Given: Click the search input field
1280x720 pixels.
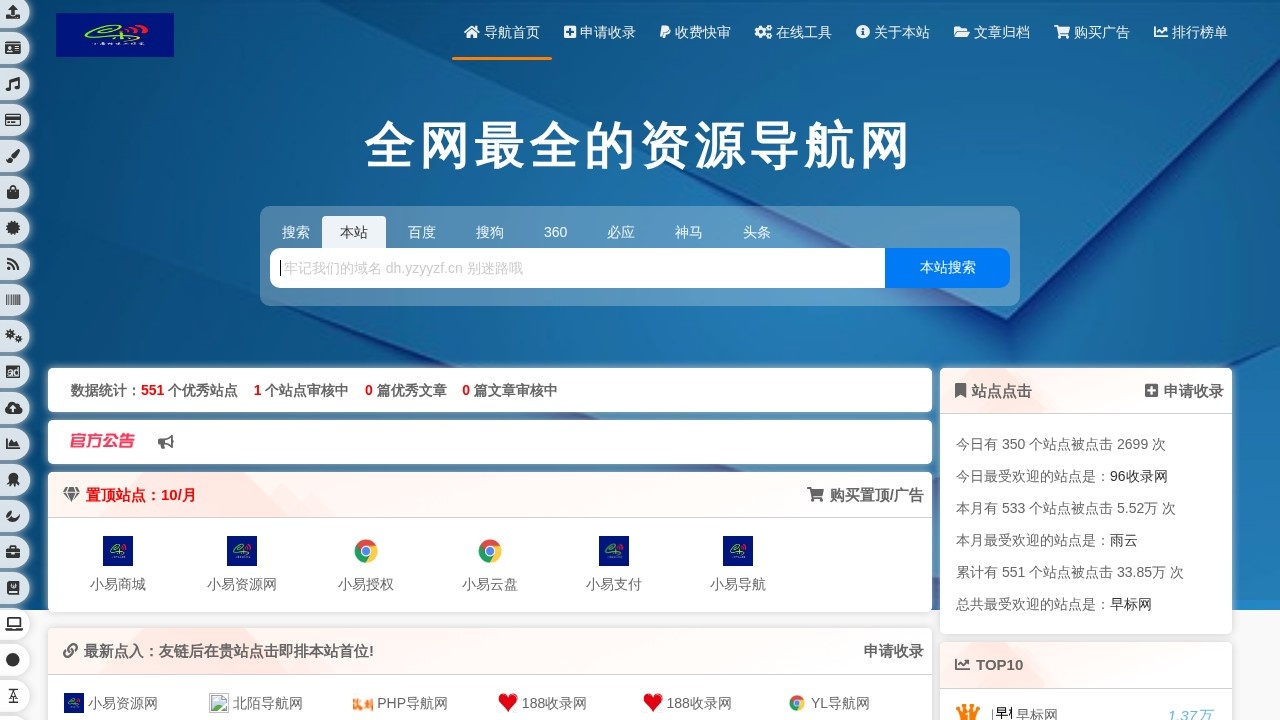Looking at the screenshot, I should pyautogui.click(x=578, y=268).
